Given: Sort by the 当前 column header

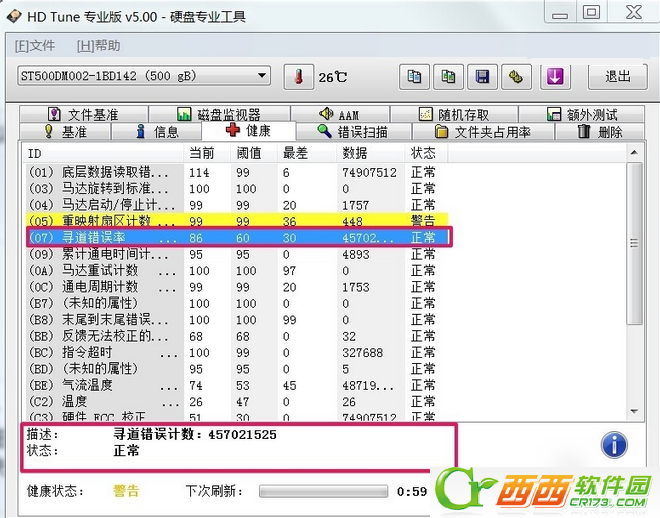Looking at the screenshot, I should [207, 153].
